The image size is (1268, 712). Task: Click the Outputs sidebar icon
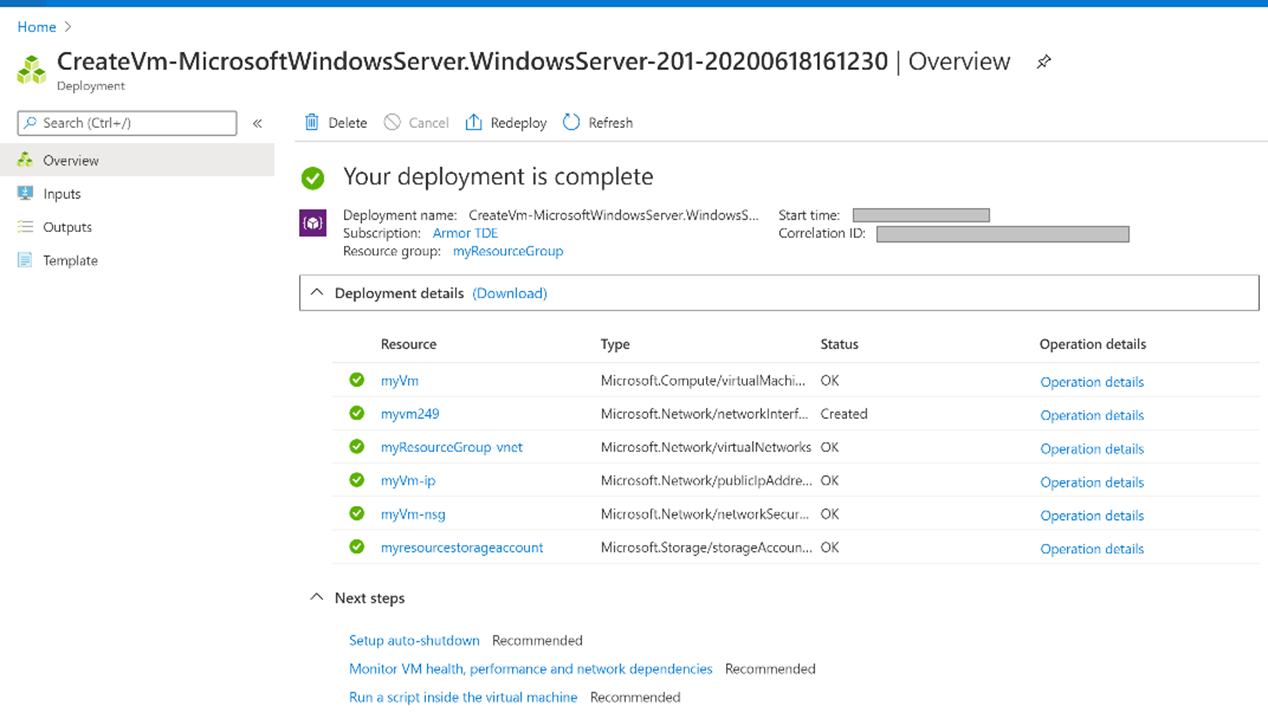(25, 227)
